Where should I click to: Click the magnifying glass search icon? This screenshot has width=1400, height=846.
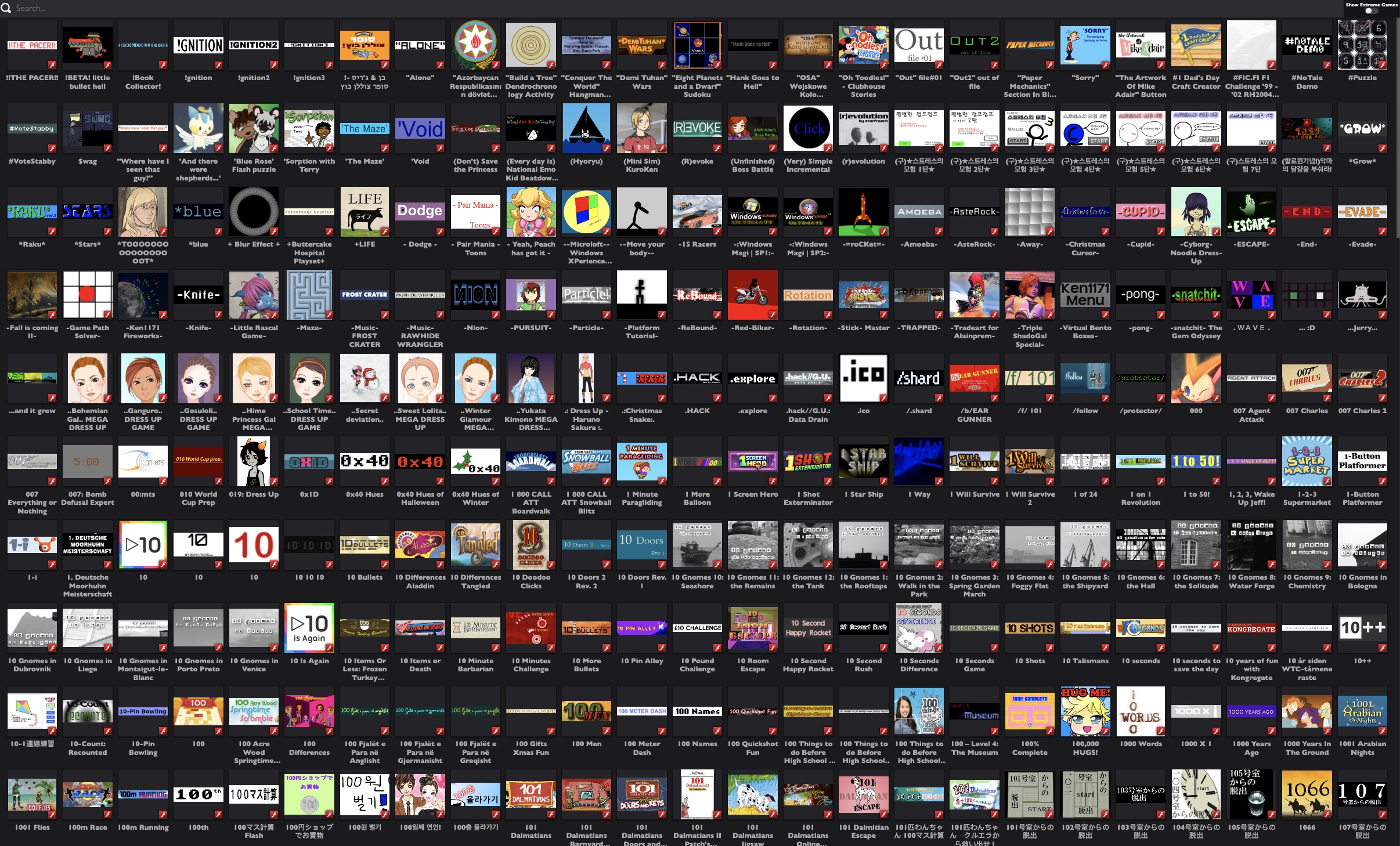click(6, 8)
